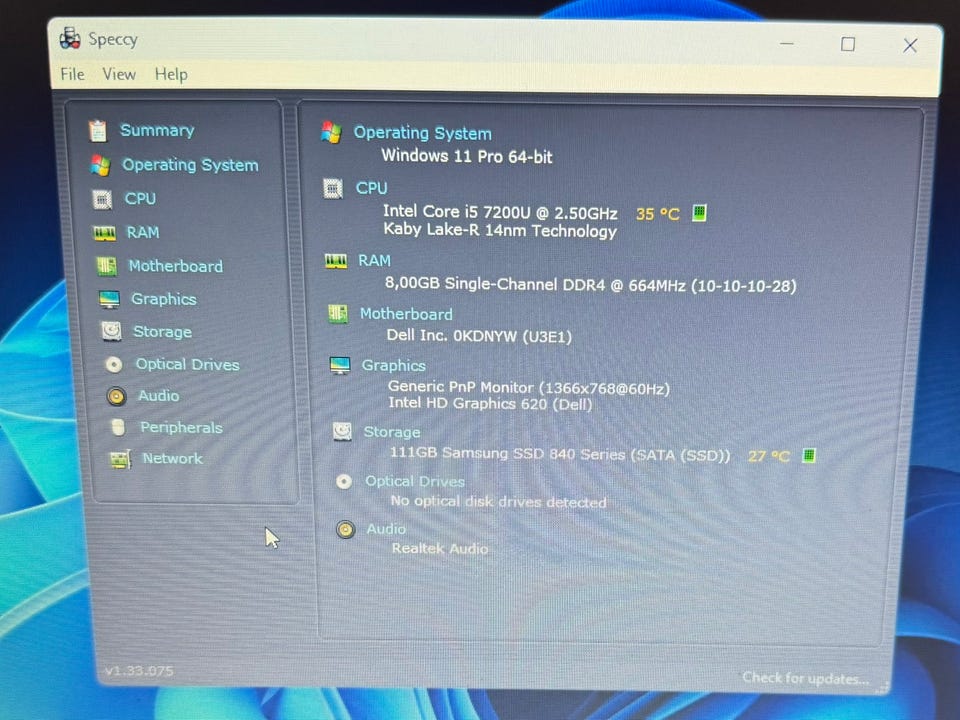This screenshot has width=960, height=720.
Task: Maximize the Speccy window
Action: 848,44
